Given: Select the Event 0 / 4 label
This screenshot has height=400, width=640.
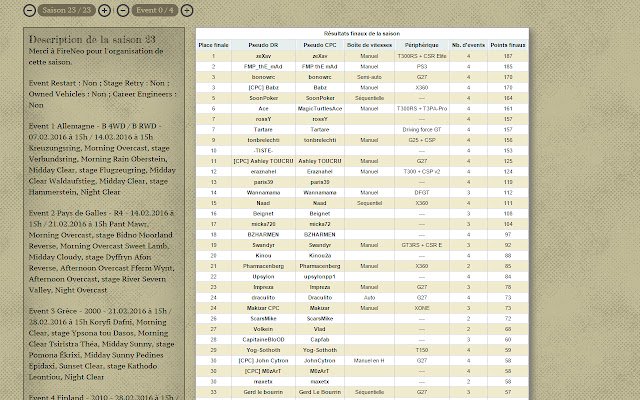Looking at the screenshot, I should (x=155, y=10).
